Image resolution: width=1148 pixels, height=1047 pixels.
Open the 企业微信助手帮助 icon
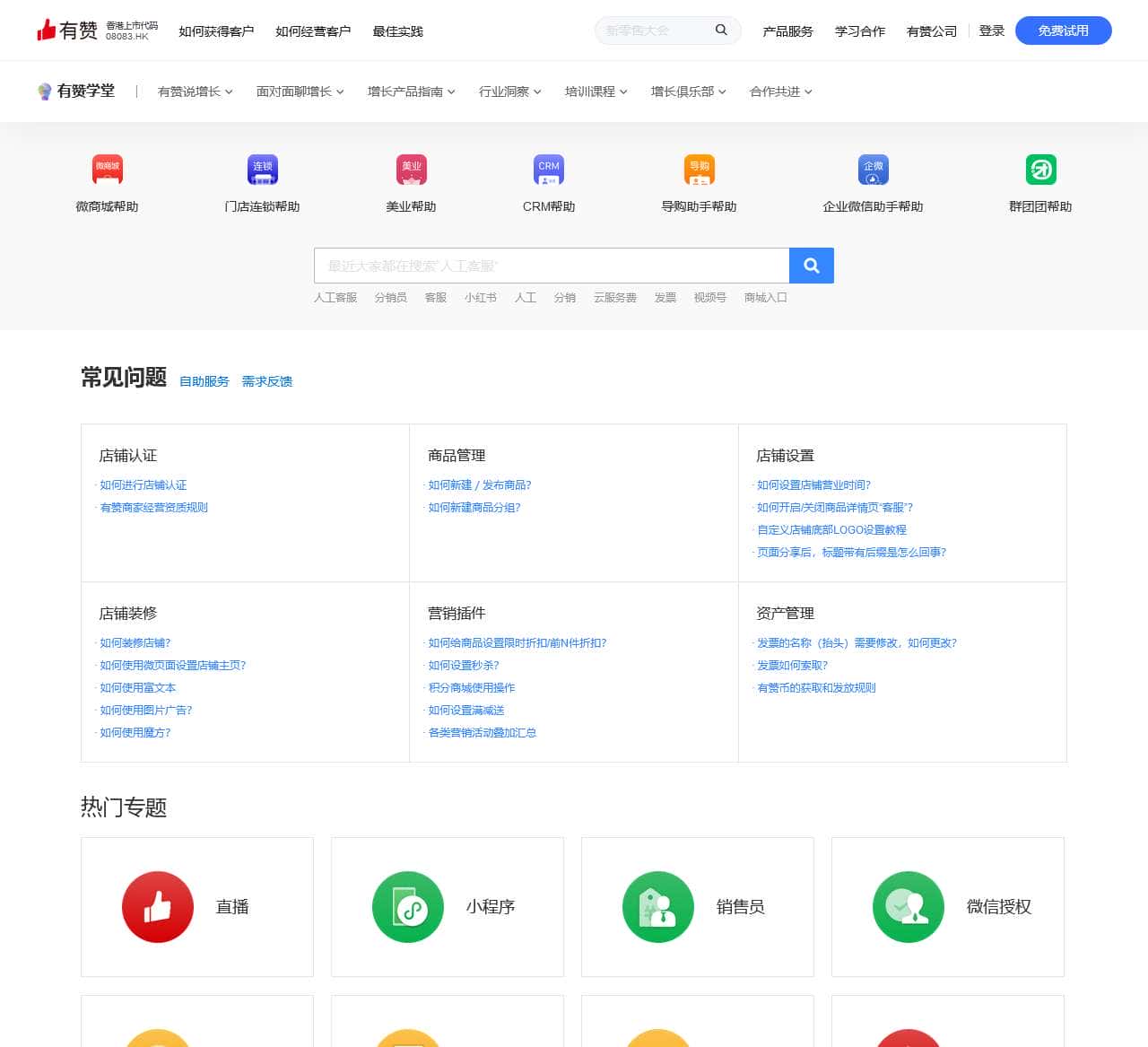874,169
